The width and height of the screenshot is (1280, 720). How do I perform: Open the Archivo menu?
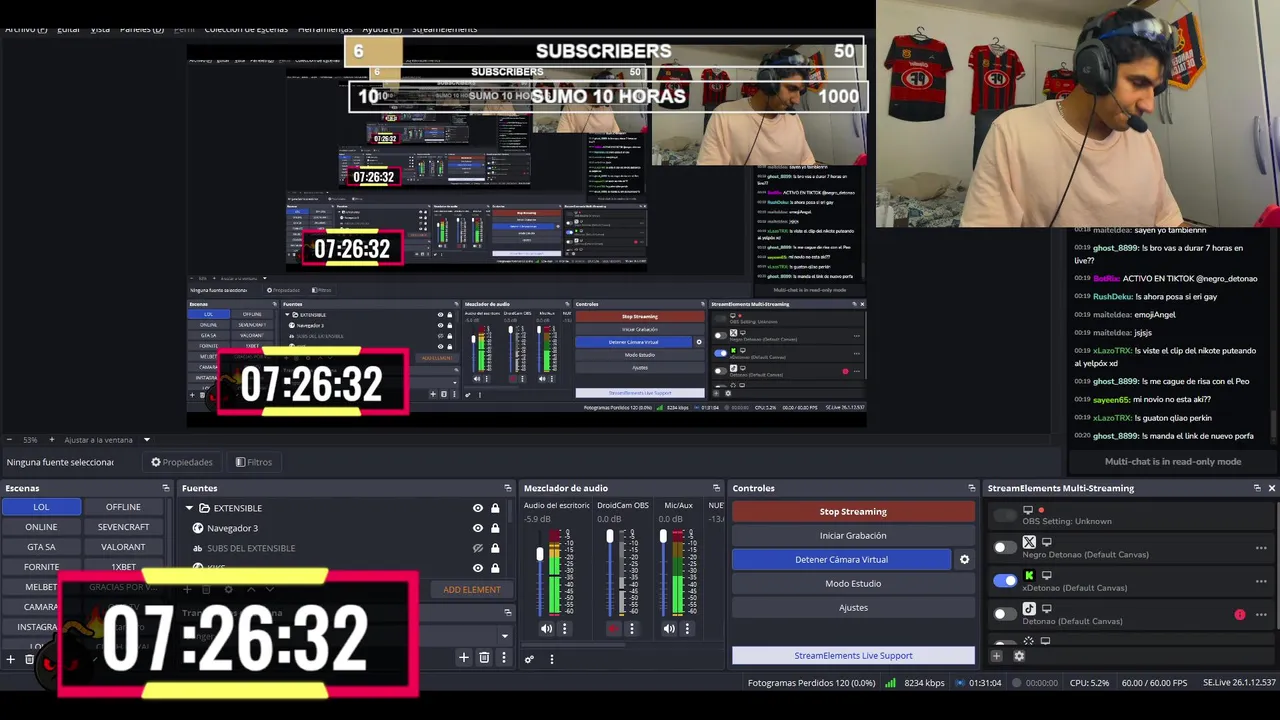(26, 29)
